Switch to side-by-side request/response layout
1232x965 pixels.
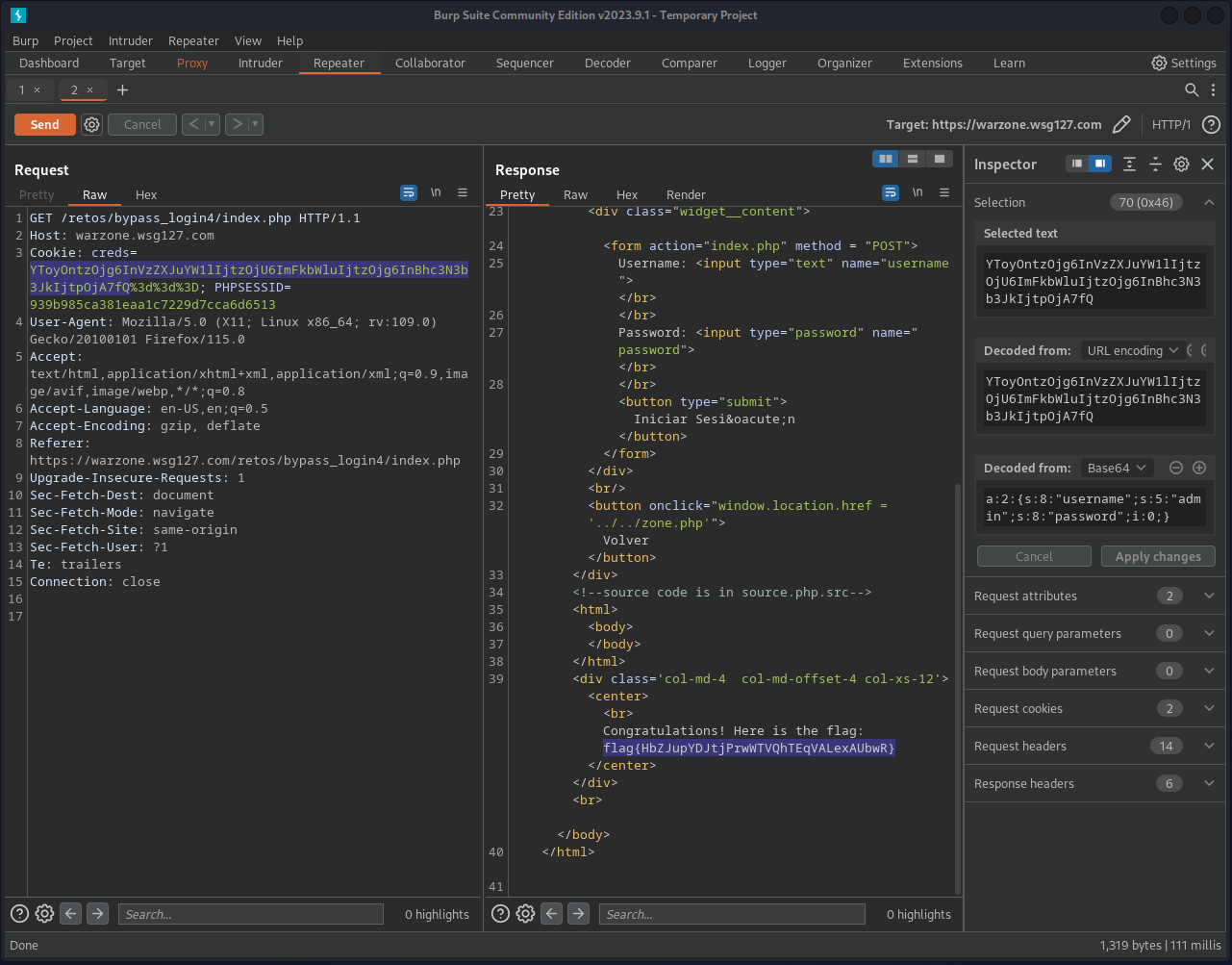(885, 159)
